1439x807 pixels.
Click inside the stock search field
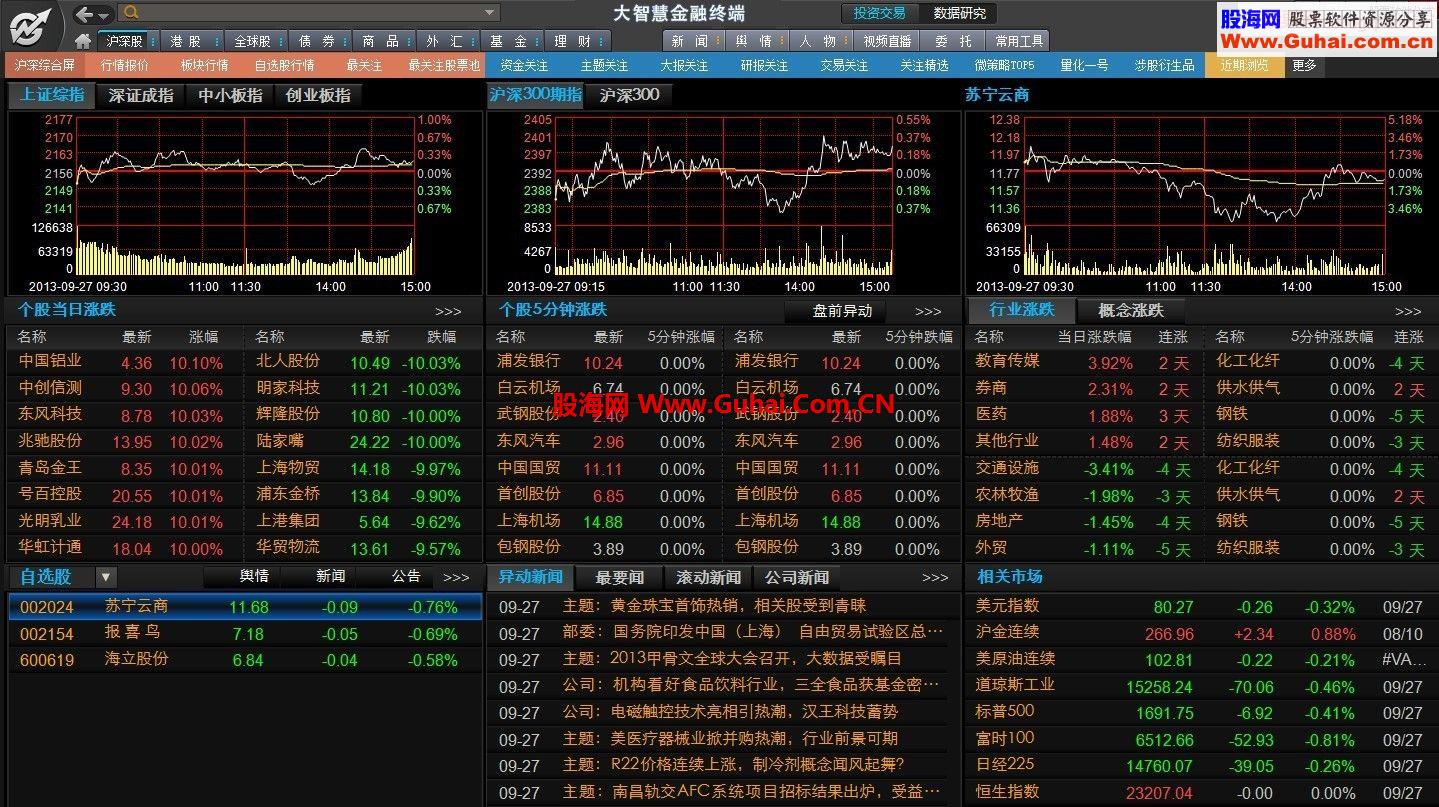pyautogui.click(x=310, y=13)
